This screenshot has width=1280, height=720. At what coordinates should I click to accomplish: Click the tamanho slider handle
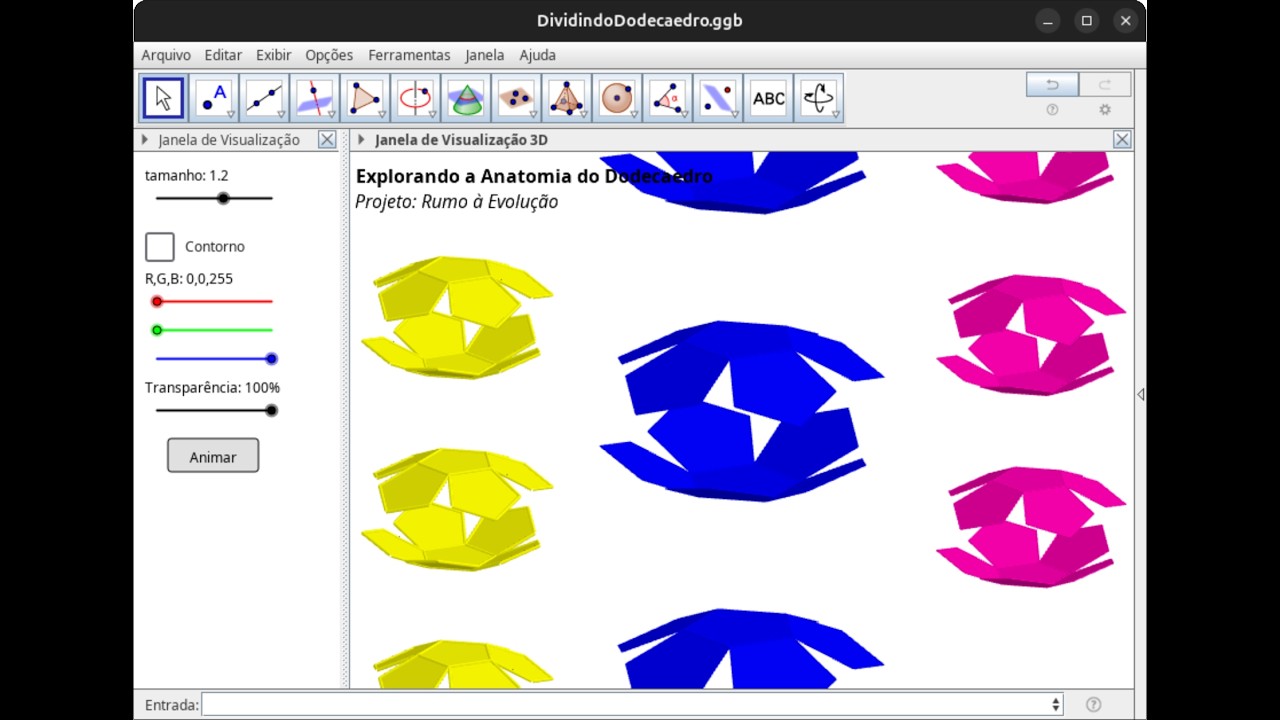(223, 198)
